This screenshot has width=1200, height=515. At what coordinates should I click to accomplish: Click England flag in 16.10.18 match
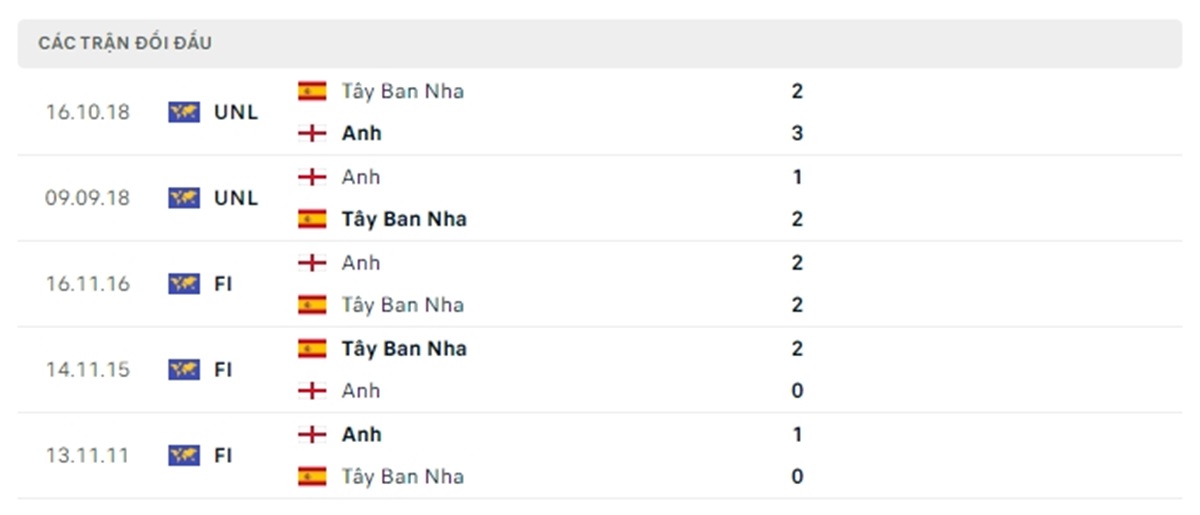coord(312,133)
